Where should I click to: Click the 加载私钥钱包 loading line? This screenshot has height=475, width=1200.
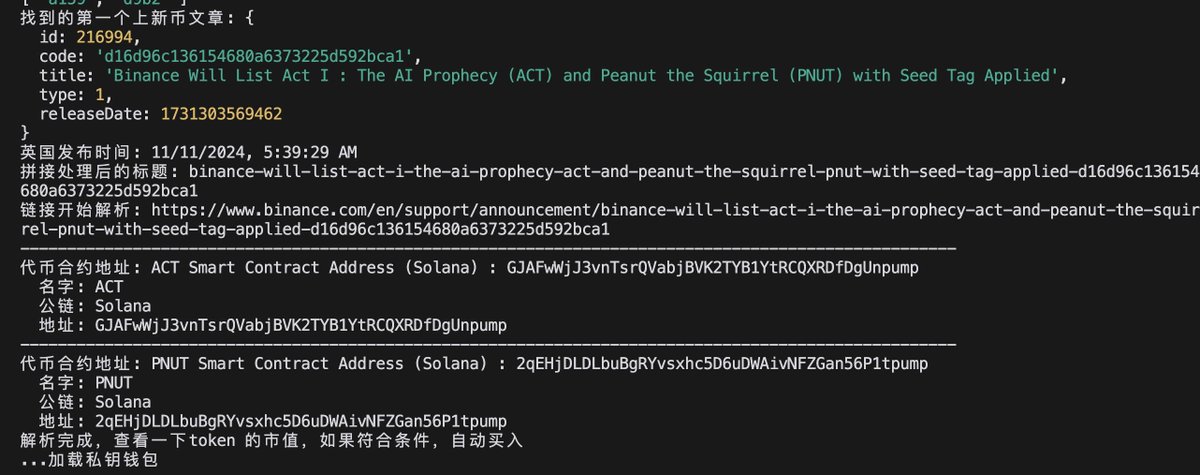90,459
